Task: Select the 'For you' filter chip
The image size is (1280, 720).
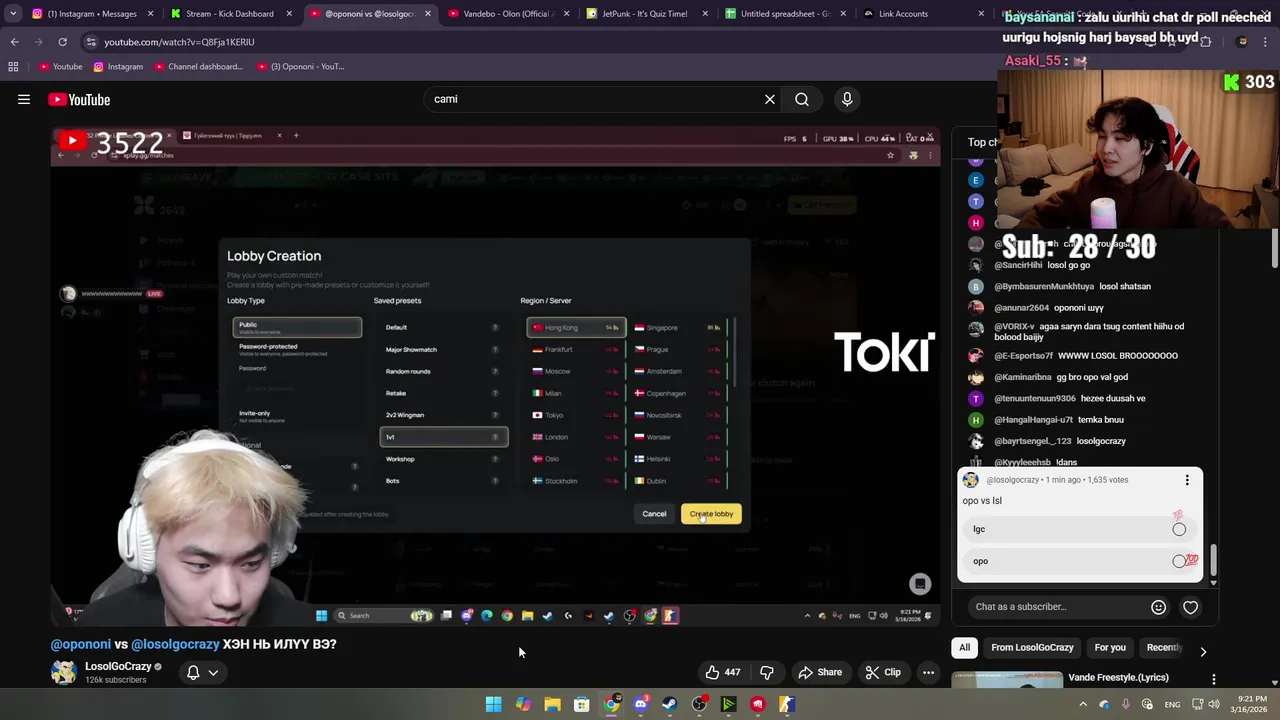Action: [x=1110, y=647]
